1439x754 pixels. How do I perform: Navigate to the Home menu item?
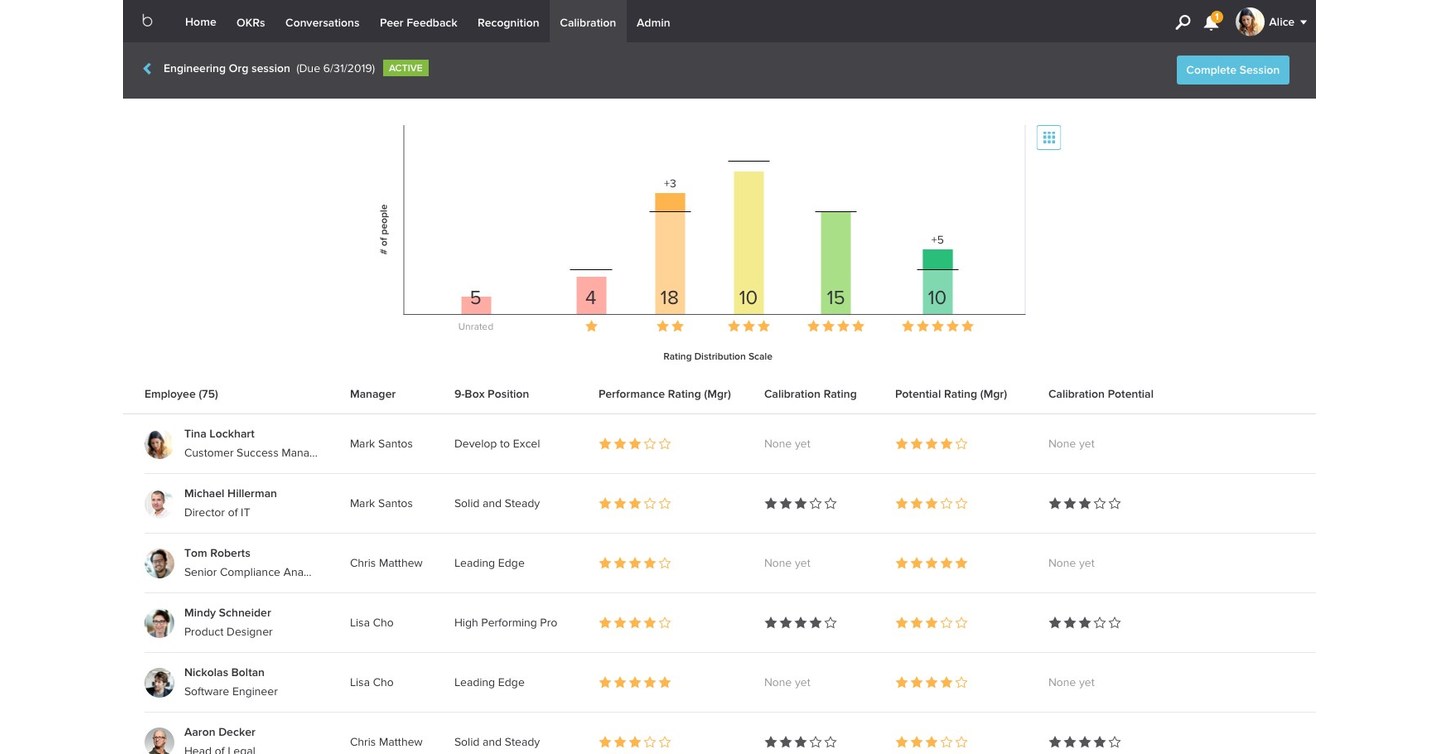(x=199, y=21)
